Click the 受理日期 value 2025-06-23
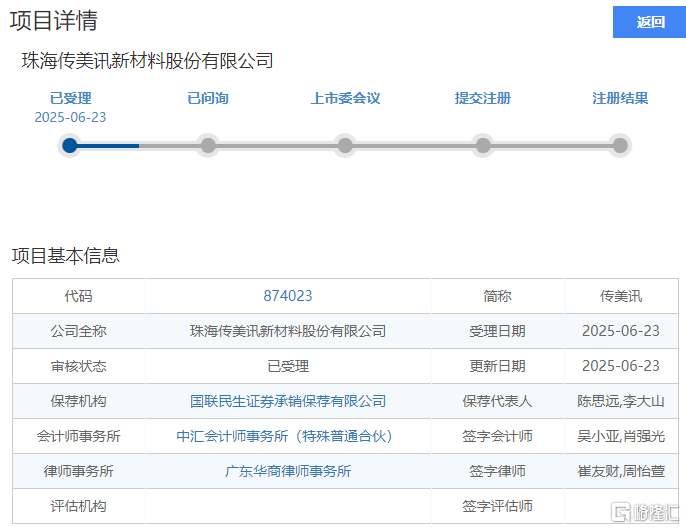The height and width of the screenshot is (529, 686). point(621,331)
